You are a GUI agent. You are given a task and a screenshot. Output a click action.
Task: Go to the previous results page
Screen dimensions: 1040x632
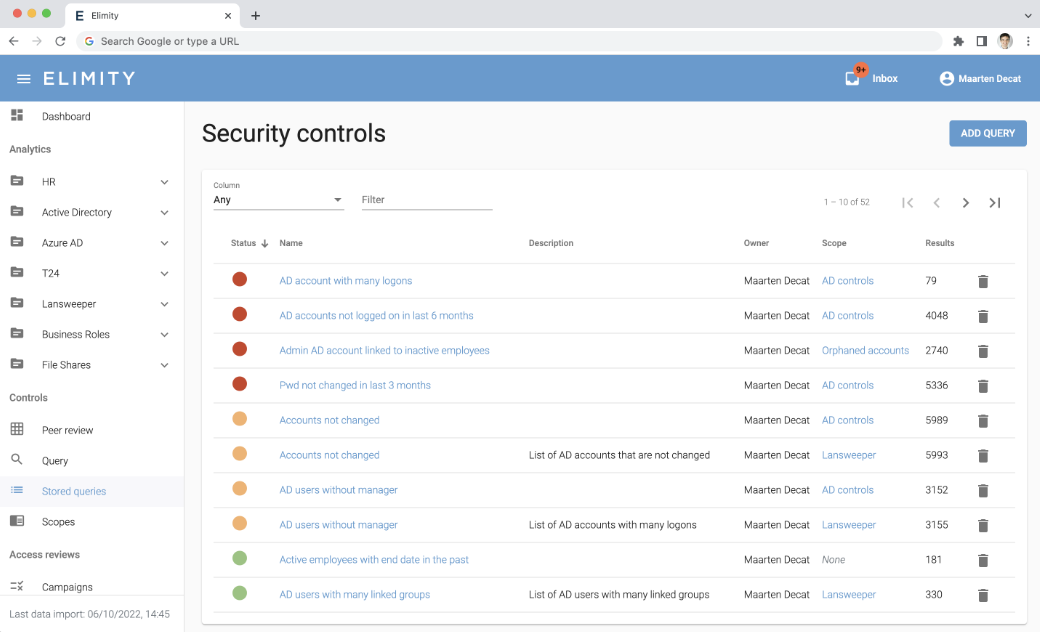937,203
